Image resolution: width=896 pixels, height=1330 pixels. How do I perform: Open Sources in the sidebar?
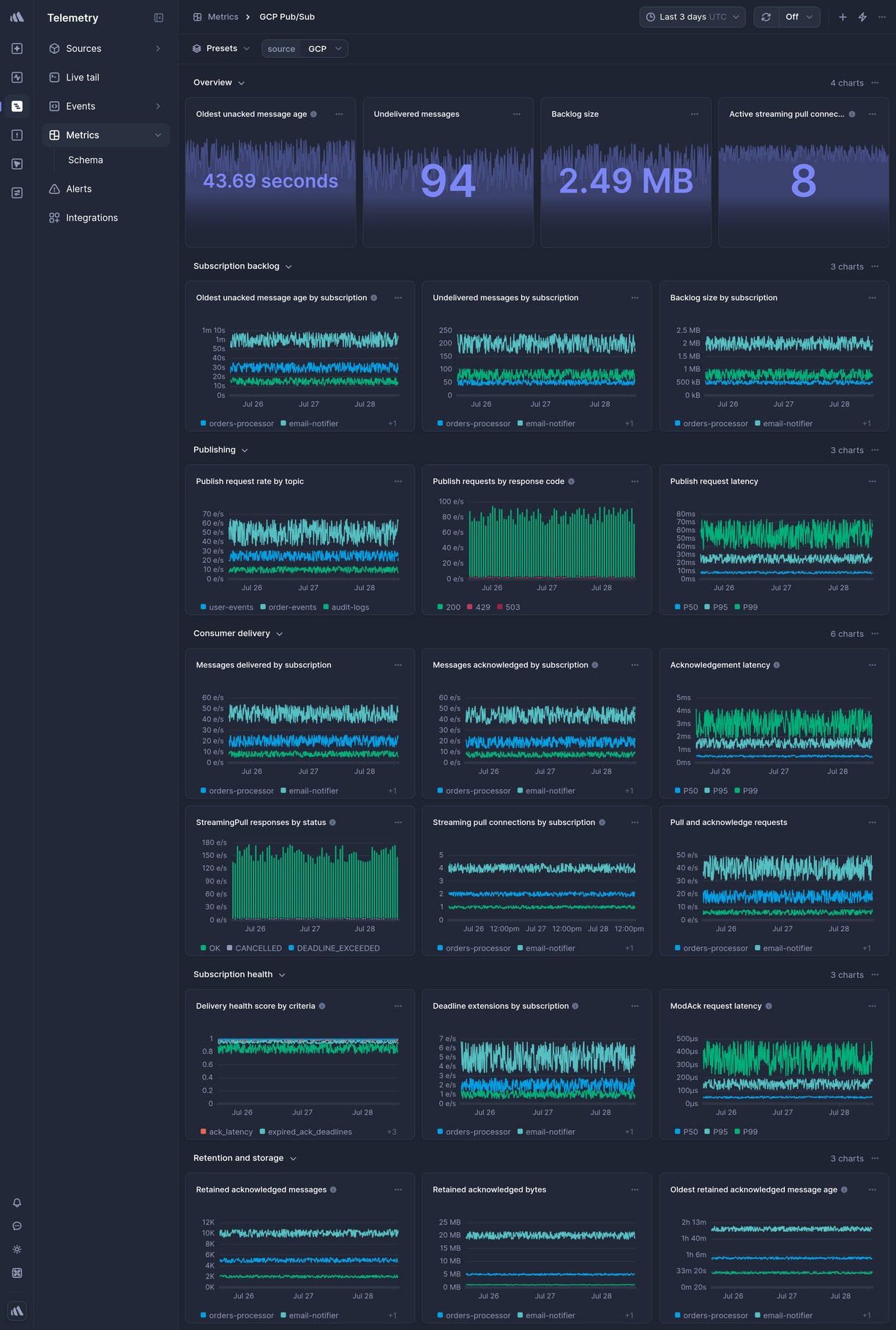pyautogui.click(x=105, y=48)
